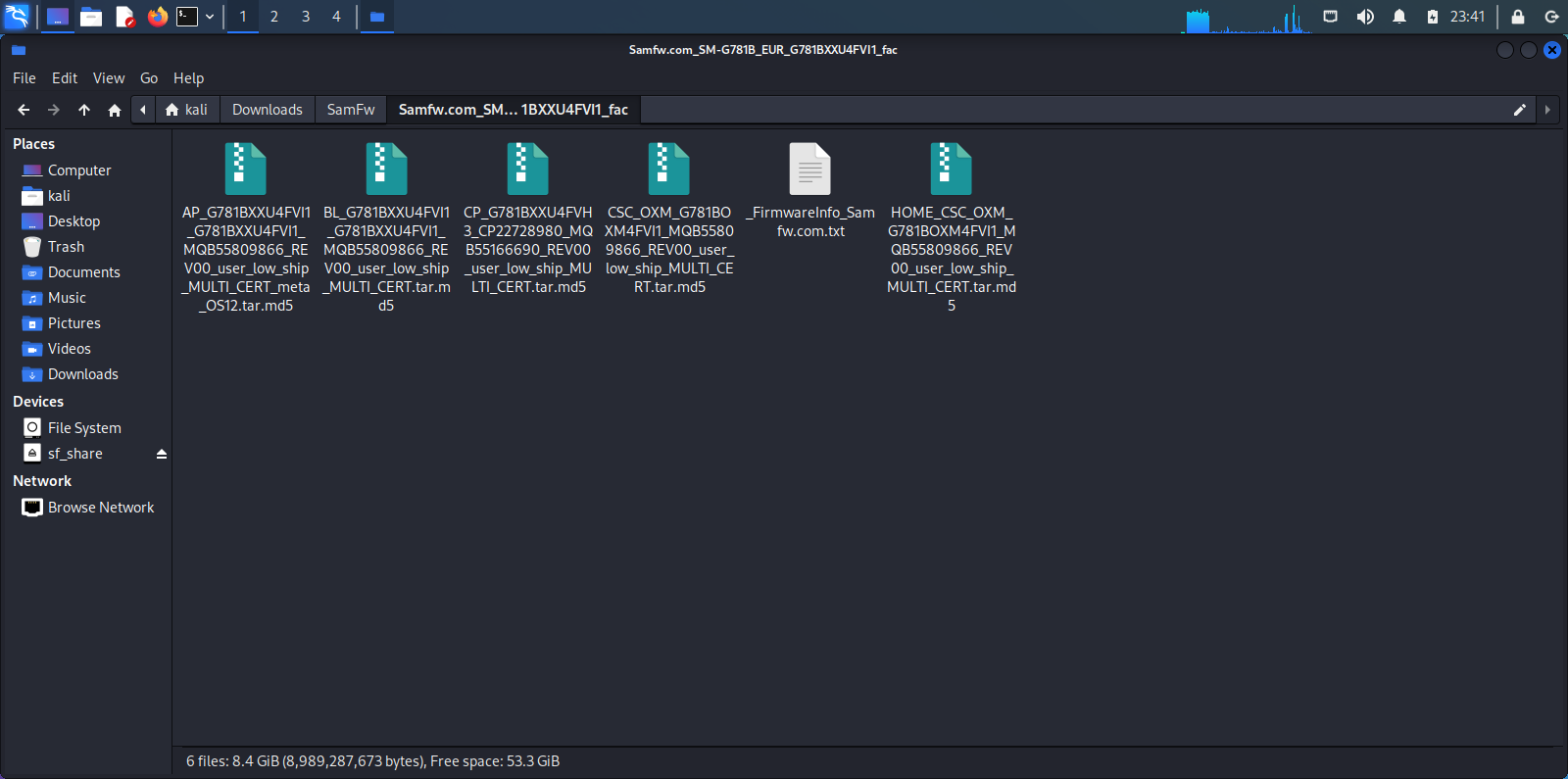The width and height of the screenshot is (1568, 779).
Task: Click the lock screen icon
Action: (1518, 17)
